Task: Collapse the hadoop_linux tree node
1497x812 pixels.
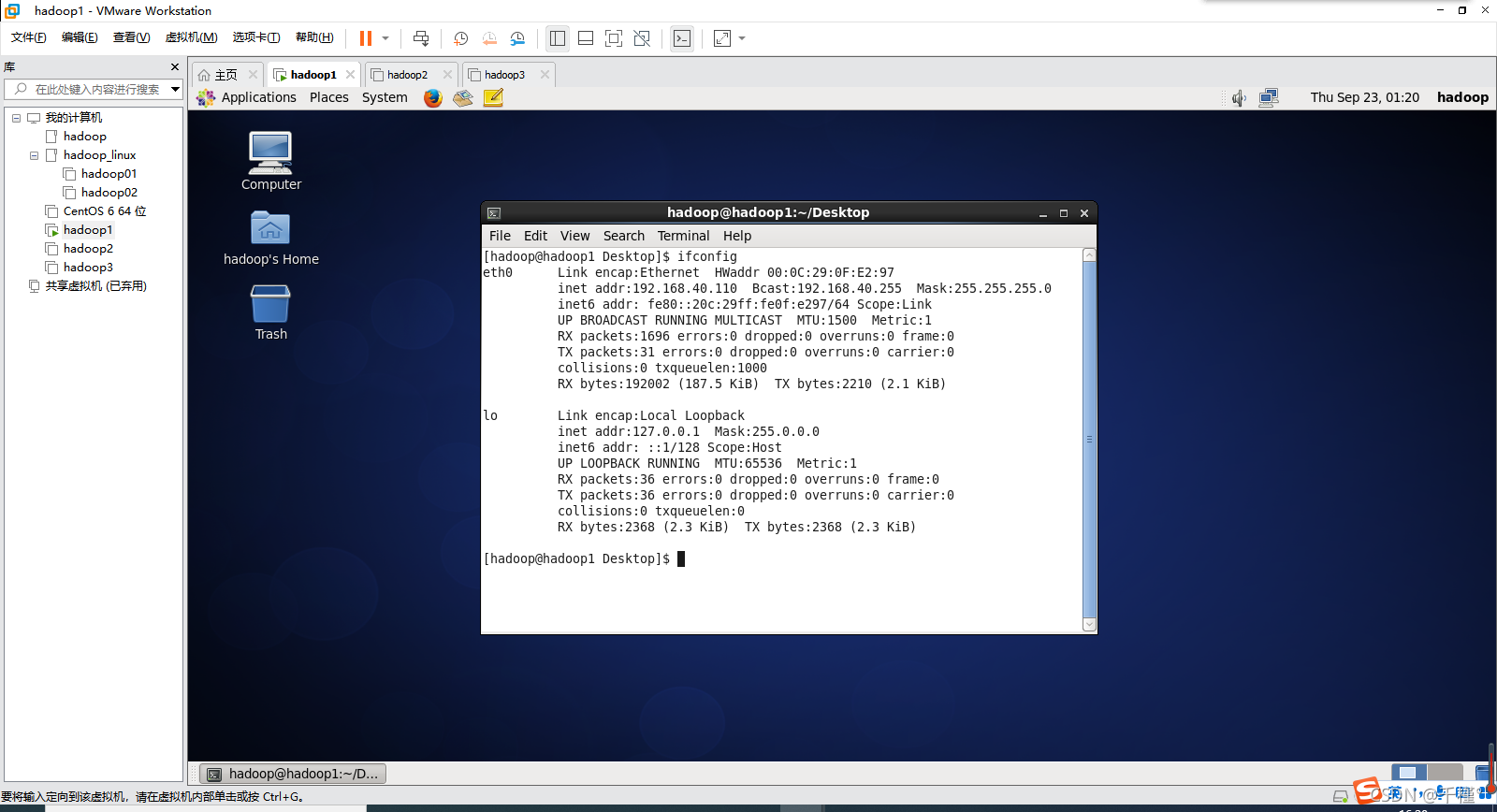Action: point(34,155)
